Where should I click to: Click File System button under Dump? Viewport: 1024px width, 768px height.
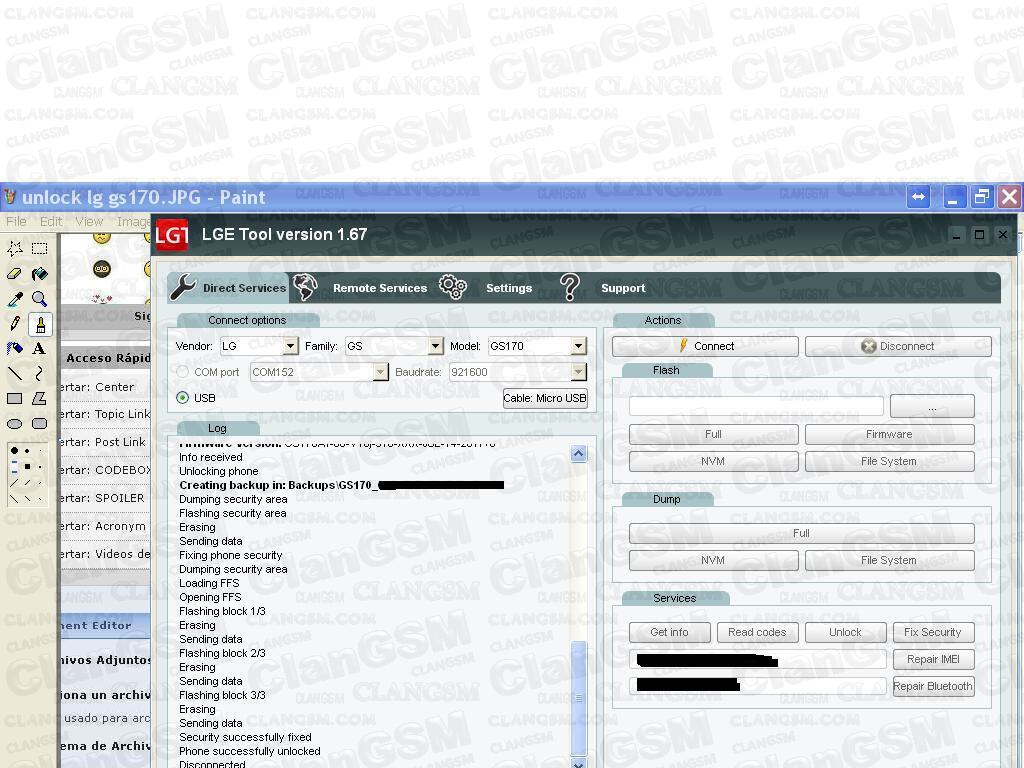pyautogui.click(x=889, y=560)
